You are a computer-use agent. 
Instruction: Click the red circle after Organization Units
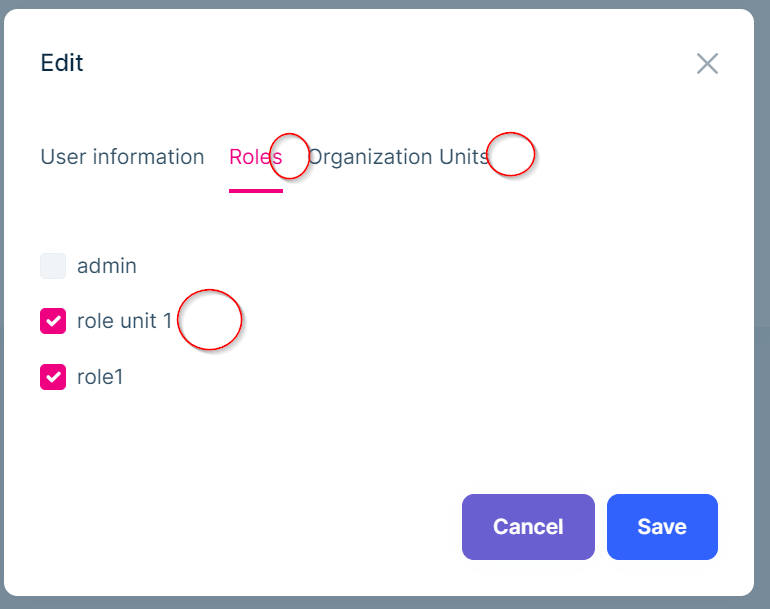[512, 155]
